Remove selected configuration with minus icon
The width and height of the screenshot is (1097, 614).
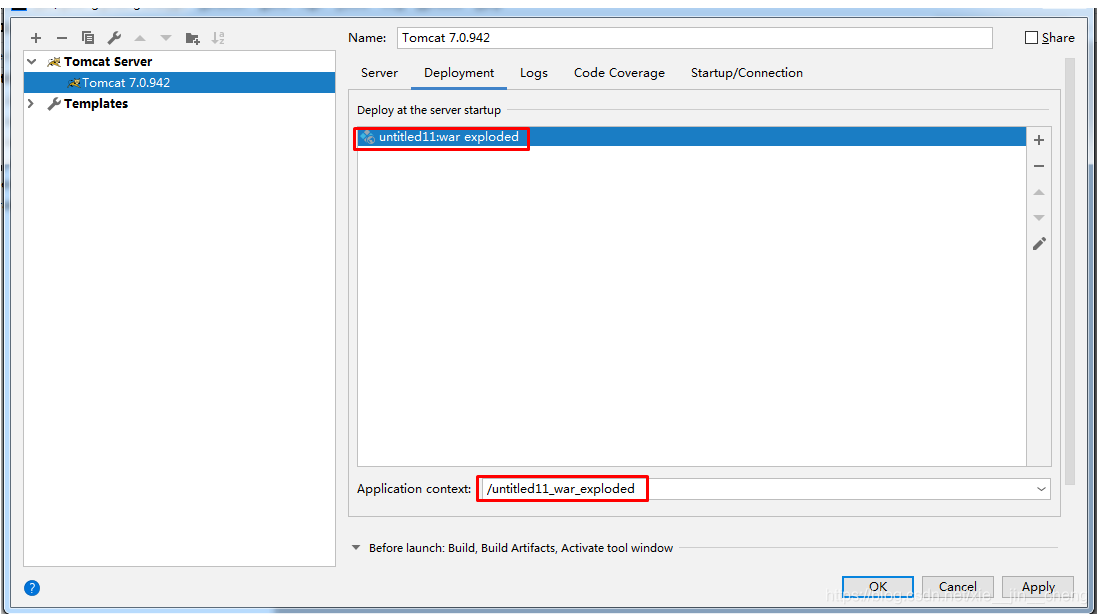tap(62, 38)
